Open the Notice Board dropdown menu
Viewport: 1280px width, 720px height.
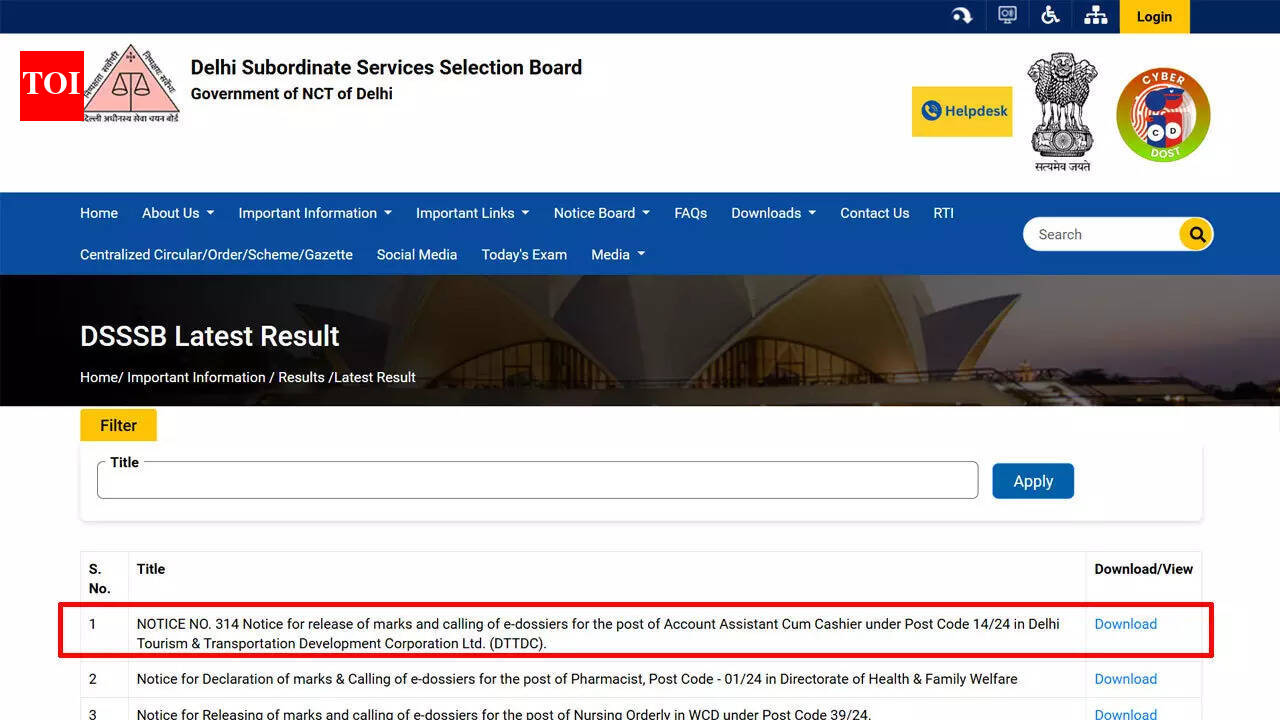(x=601, y=213)
